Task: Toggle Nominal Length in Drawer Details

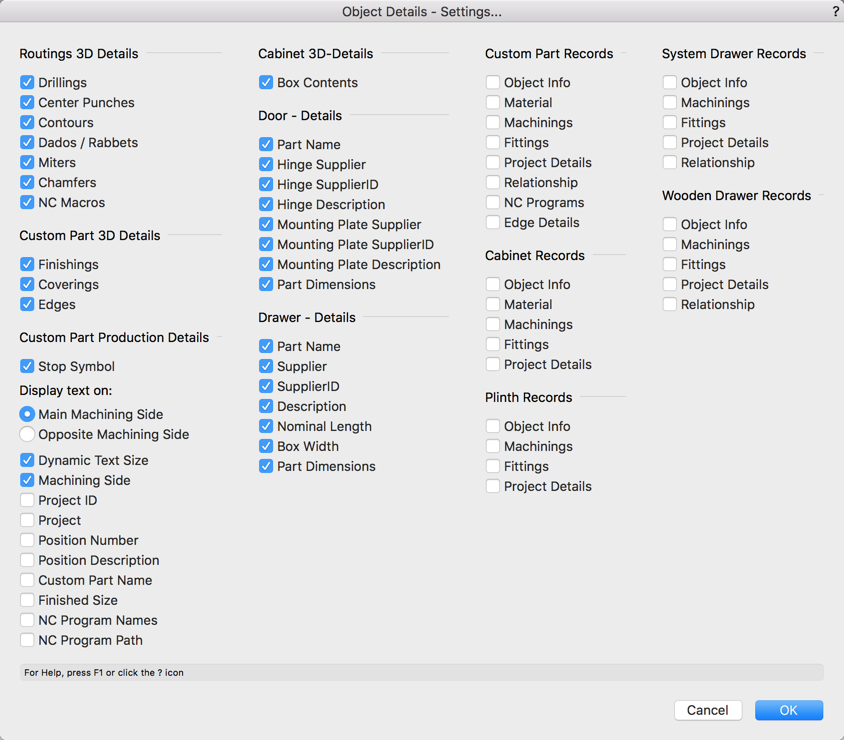Action: tap(266, 426)
